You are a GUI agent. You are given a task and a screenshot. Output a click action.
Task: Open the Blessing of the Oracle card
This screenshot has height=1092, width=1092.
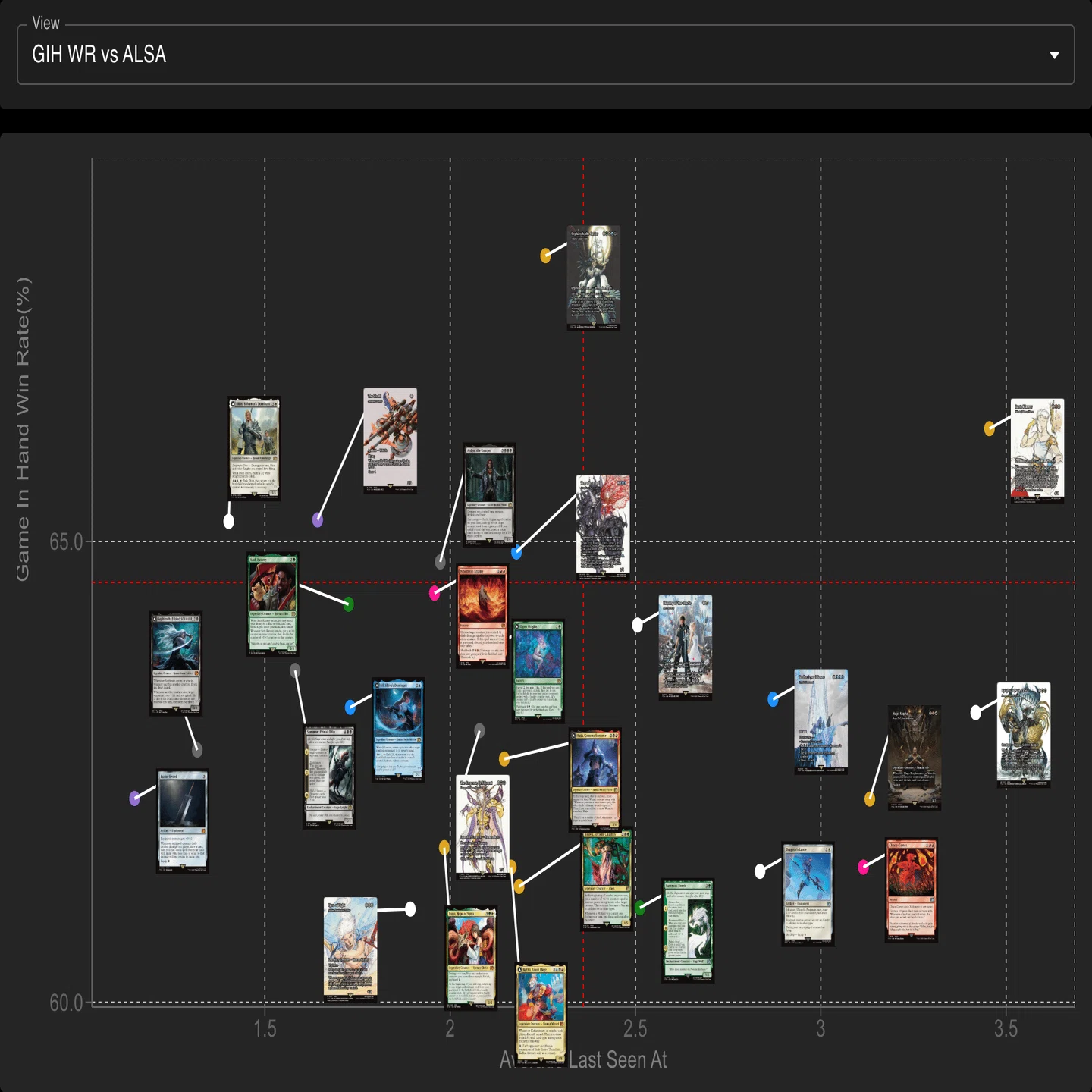click(686, 647)
